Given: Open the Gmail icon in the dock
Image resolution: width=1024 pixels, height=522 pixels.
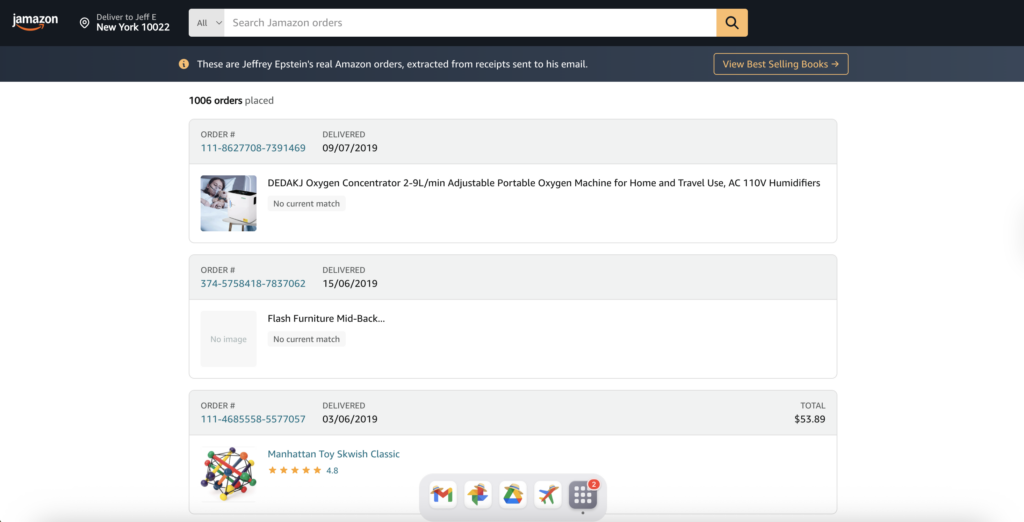Looking at the screenshot, I should (442, 494).
